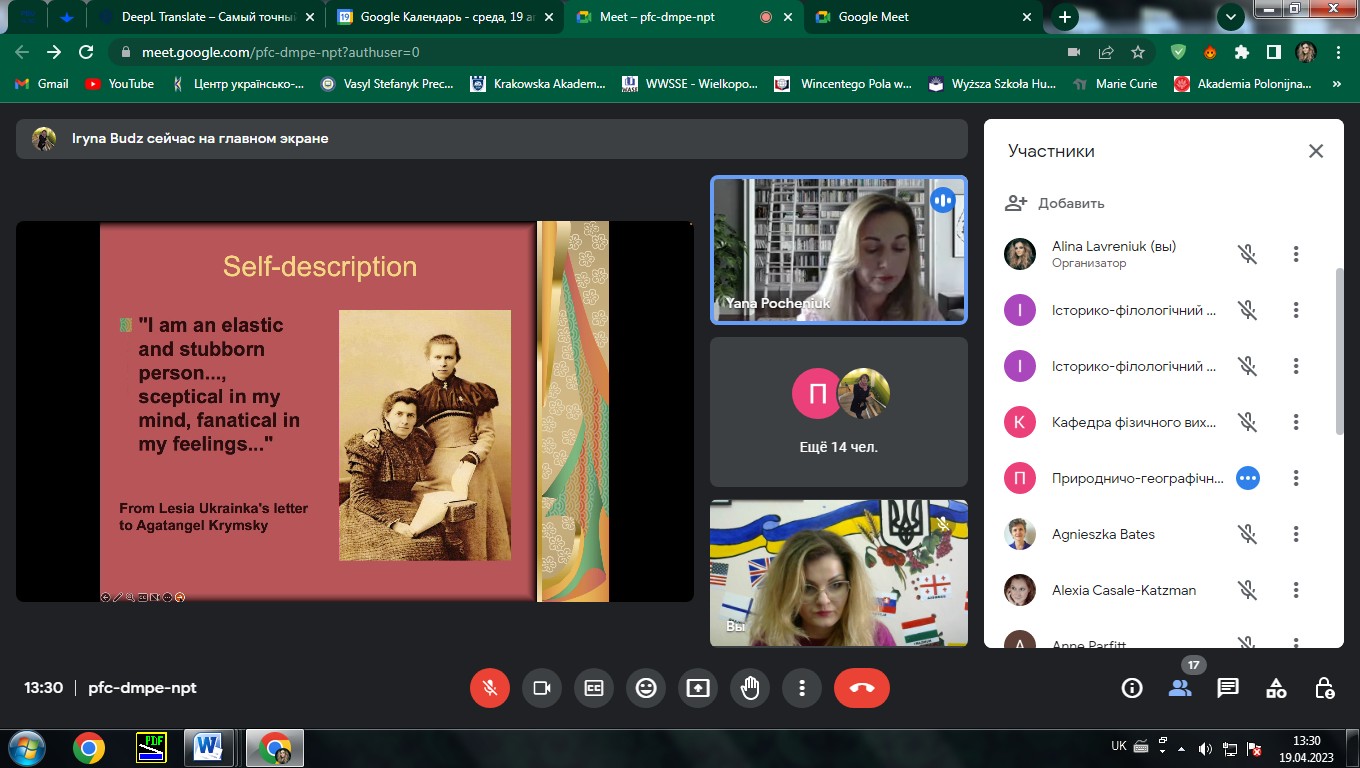Toggle the participants panel people icon
Screen dimensions: 1360x768
click(x=1180, y=688)
